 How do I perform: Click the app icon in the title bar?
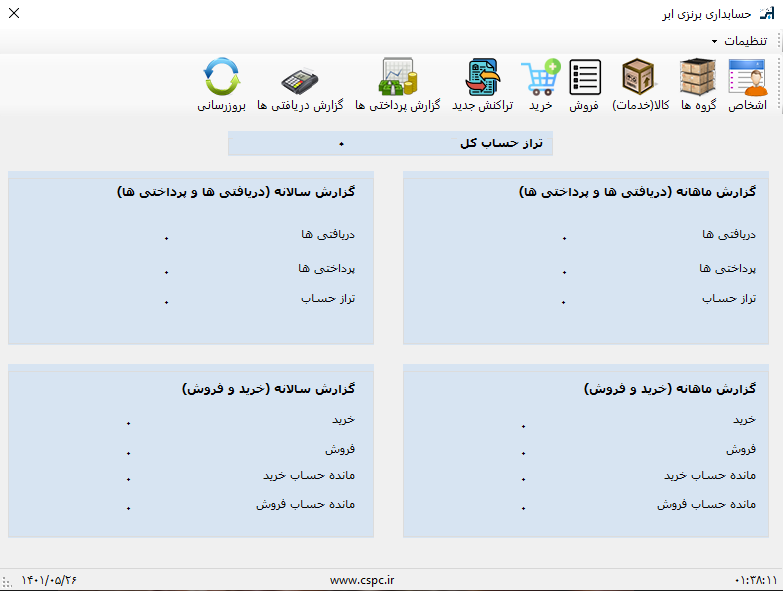[x=767, y=13]
